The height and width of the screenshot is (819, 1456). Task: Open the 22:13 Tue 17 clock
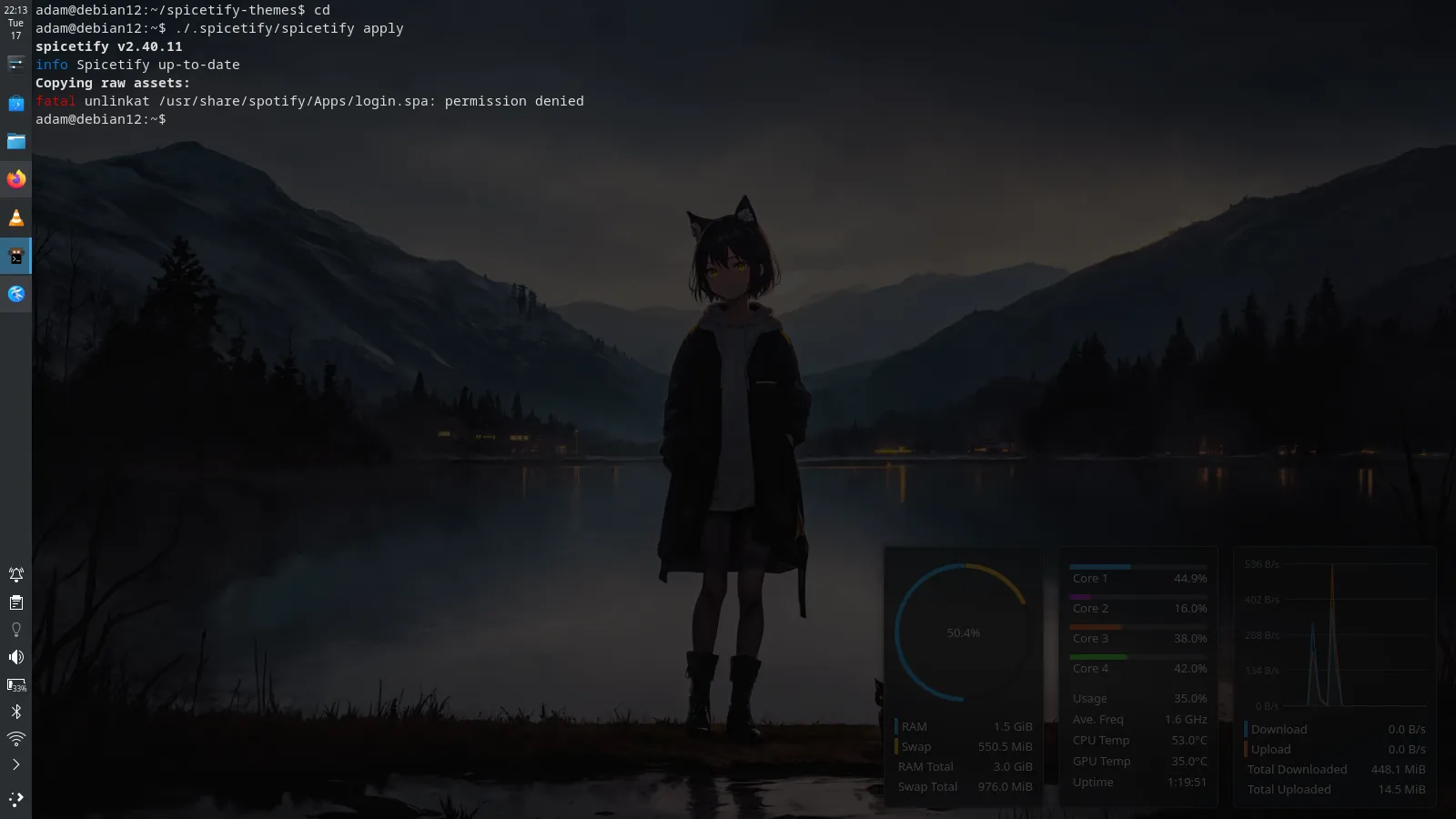15,23
